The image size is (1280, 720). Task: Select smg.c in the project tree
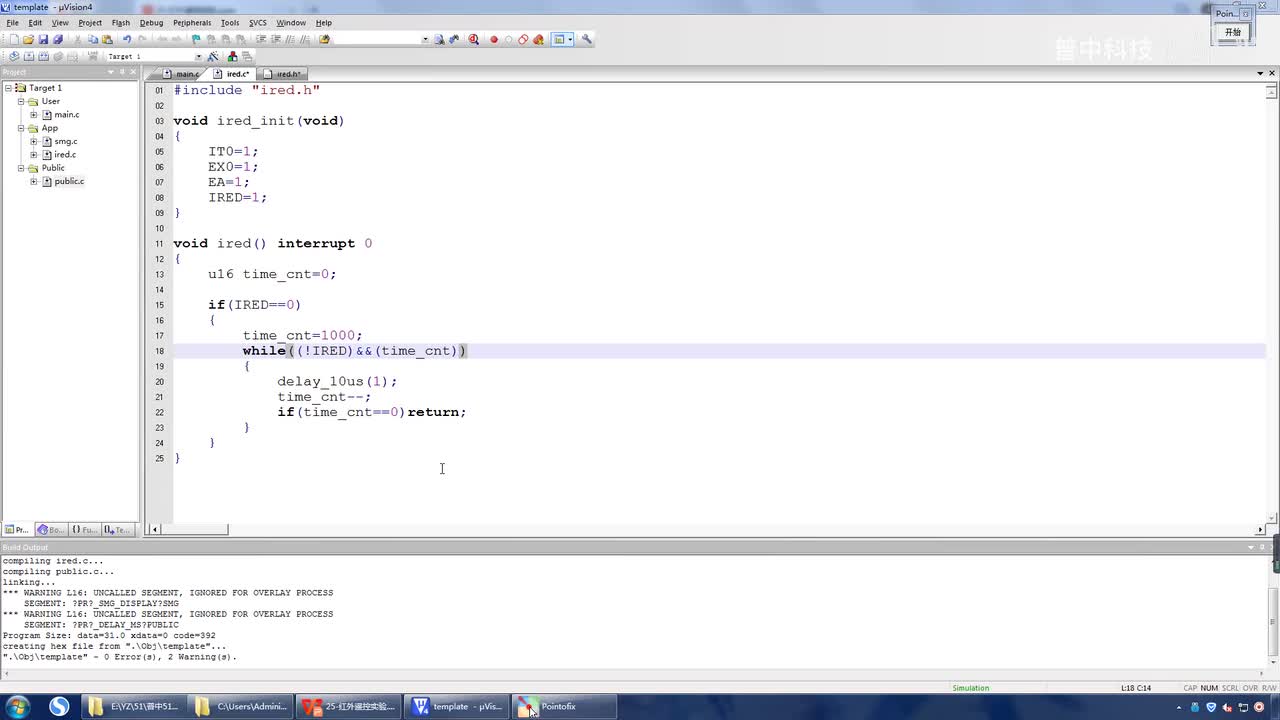[x=65, y=141]
